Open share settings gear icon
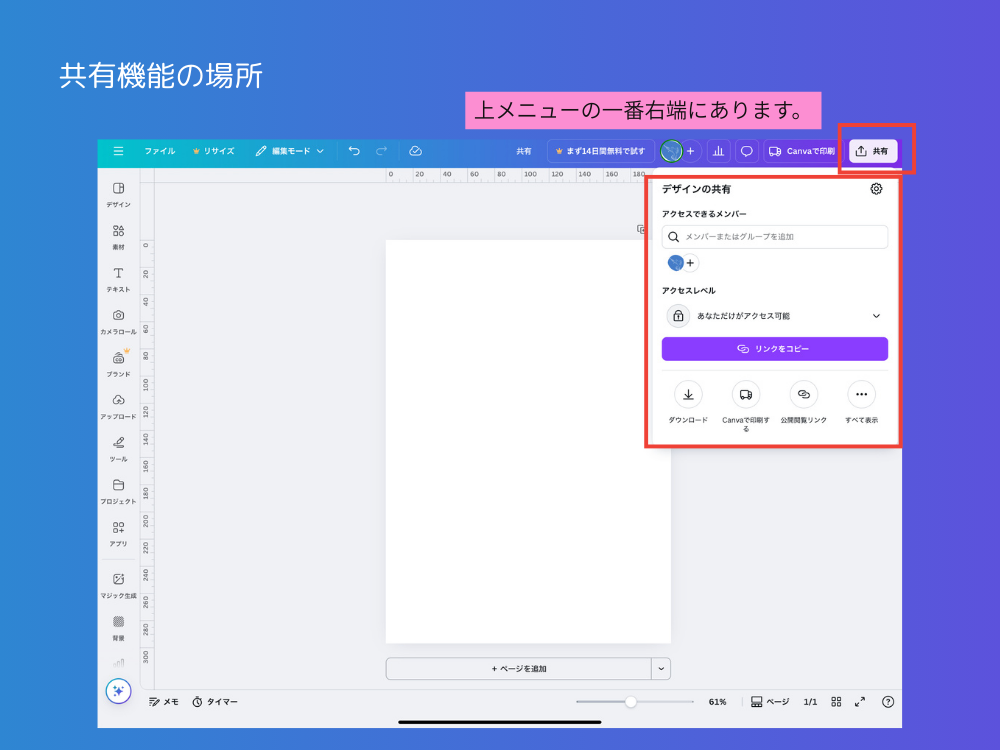The height and width of the screenshot is (750, 1000). point(876,189)
